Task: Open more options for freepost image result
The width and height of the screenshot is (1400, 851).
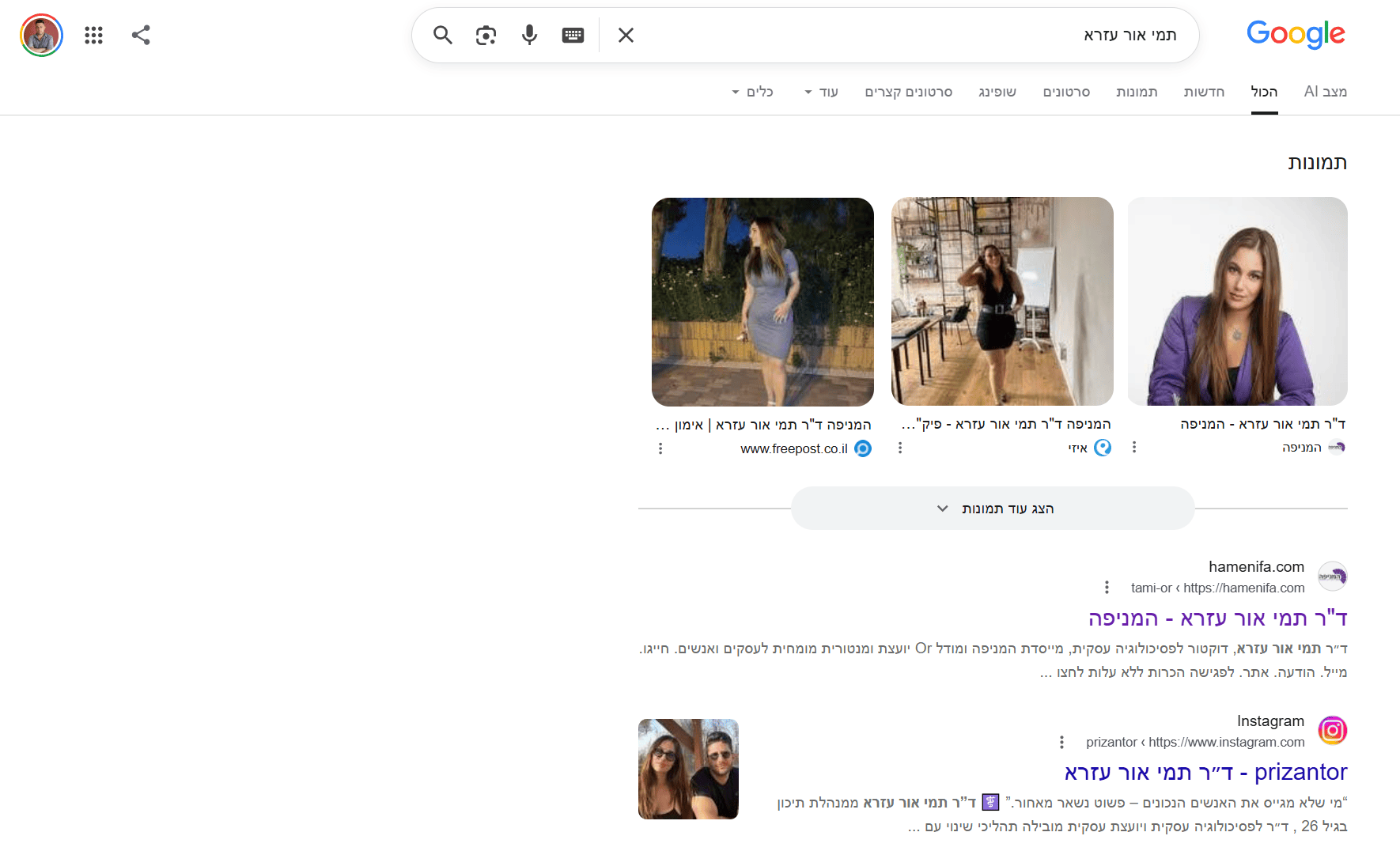Action: coord(660,448)
